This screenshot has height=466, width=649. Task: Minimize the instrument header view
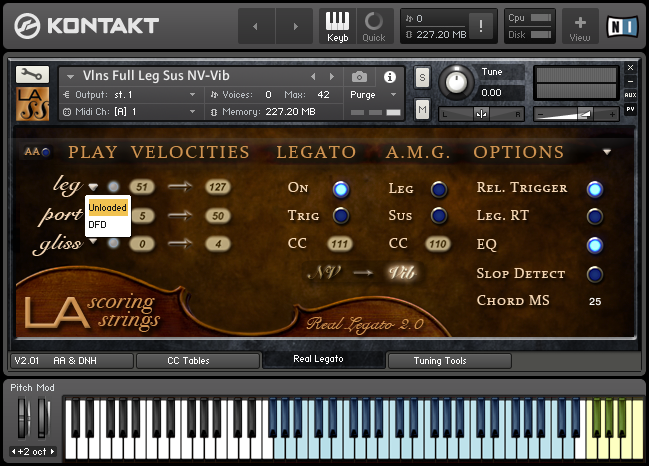(630, 82)
